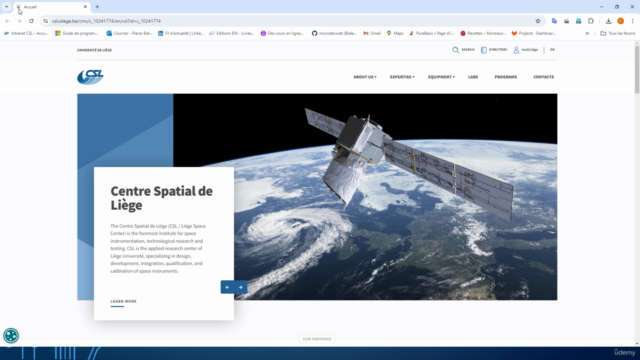Open the Chrome profile avatar
This screenshot has height=360, width=640.
coord(620,21)
